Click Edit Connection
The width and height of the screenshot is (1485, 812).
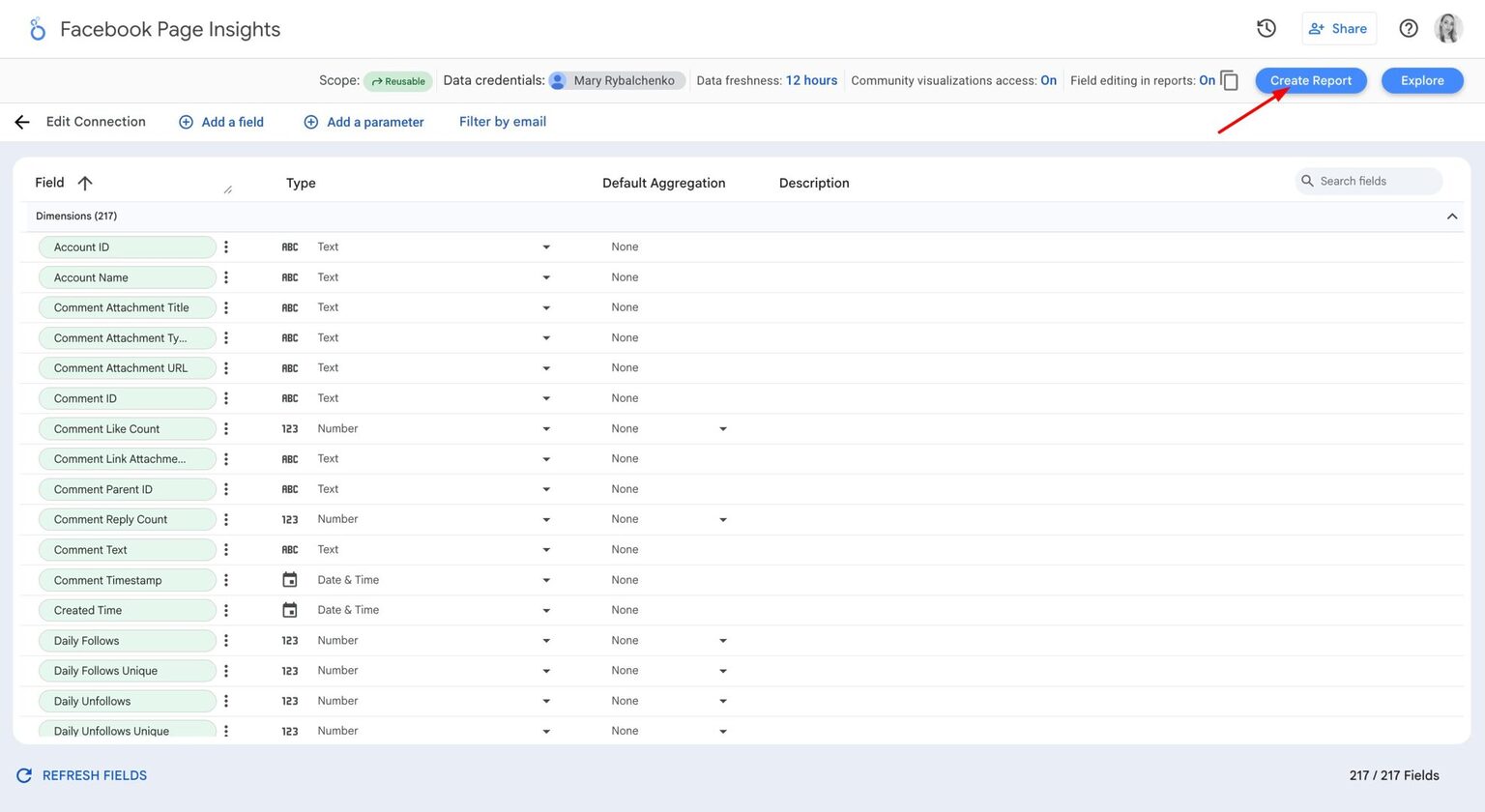click(x=96, y=122)
